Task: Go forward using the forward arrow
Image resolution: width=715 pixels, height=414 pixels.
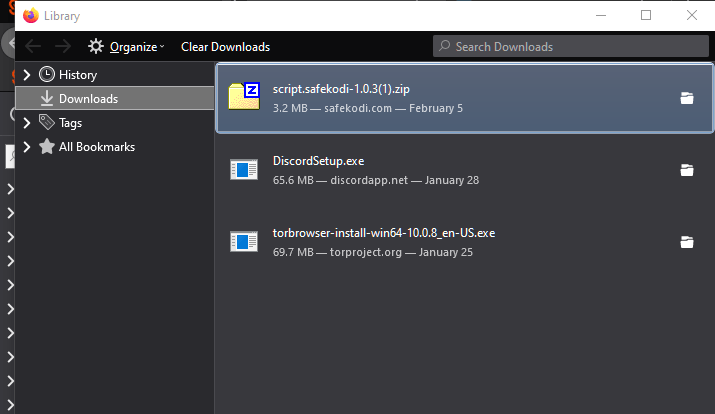Action: pyautogui.click(x=63, y=46)
